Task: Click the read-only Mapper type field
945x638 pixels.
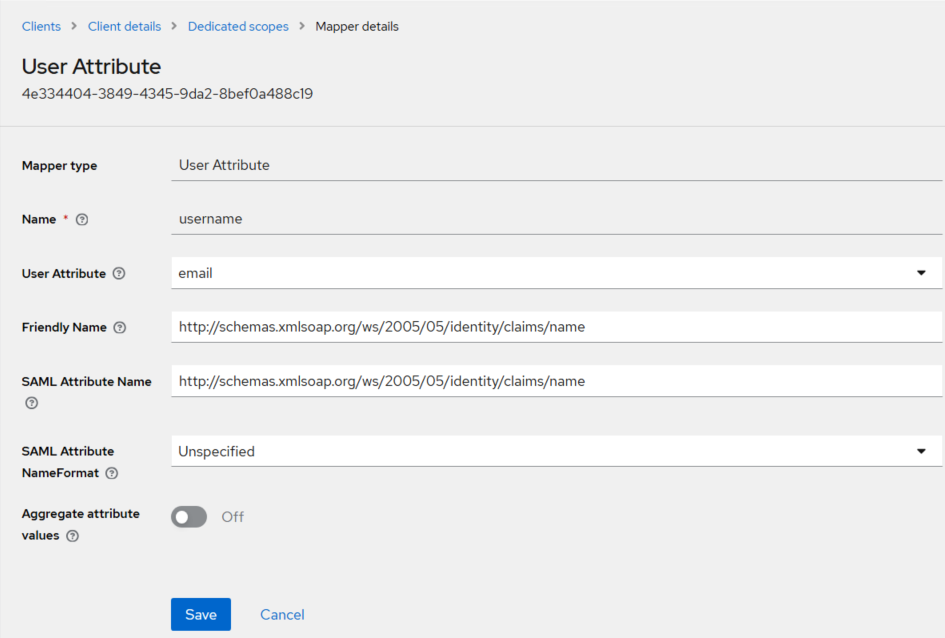Action: pyautogui.click(x=556, y=165)
